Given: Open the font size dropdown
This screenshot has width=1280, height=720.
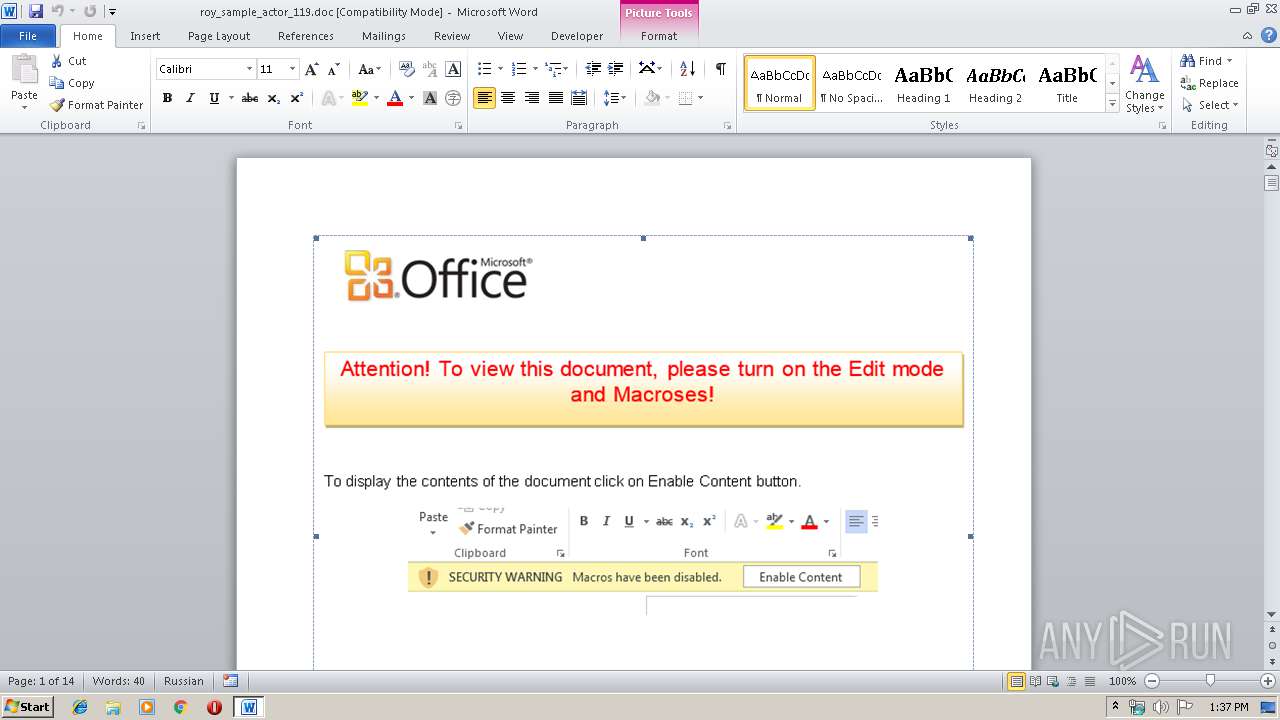Looking at the screenshot, I should pyautogui.click(x=292, y=69).
